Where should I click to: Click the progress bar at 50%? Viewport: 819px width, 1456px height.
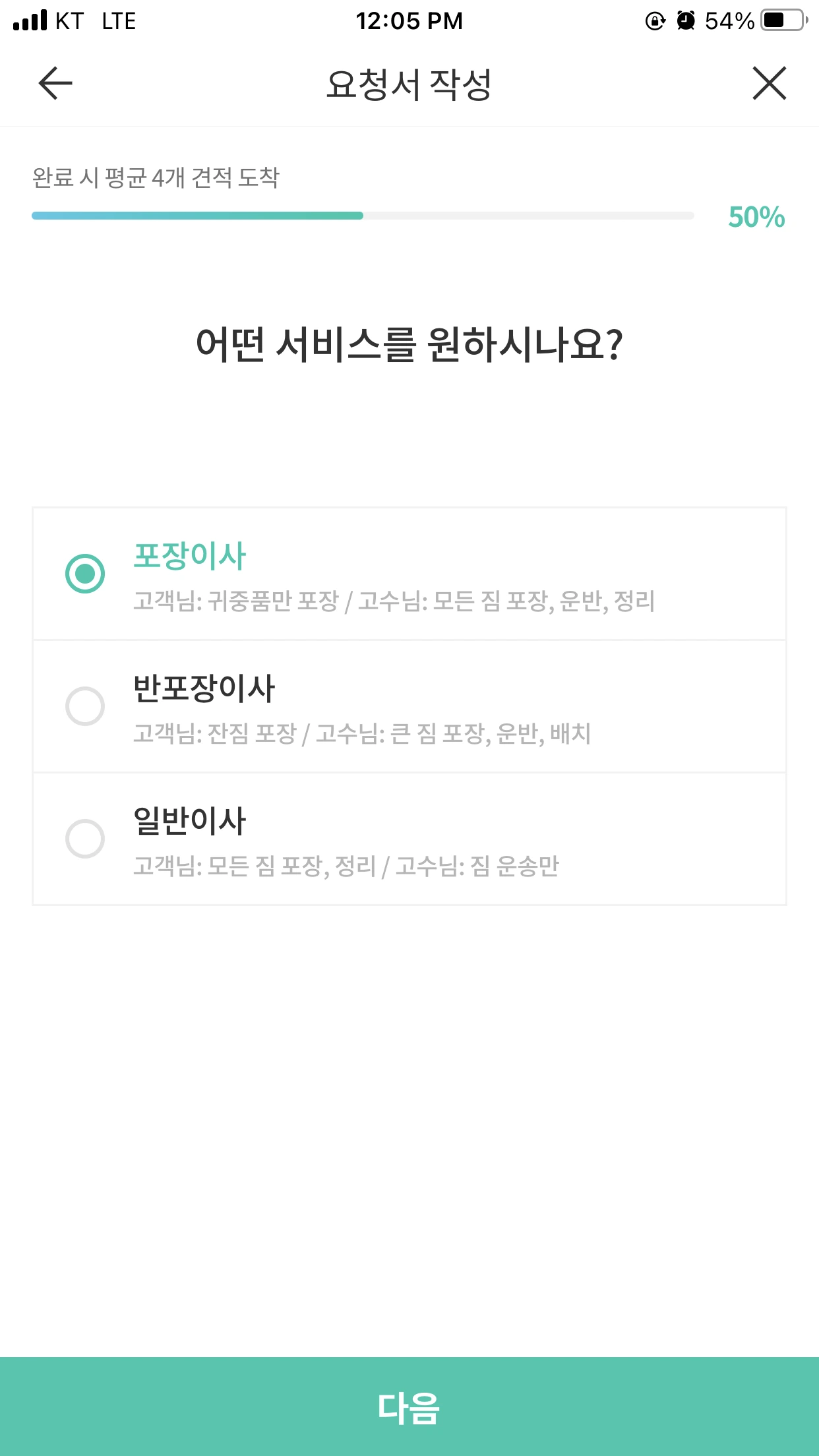pos(363,216)
